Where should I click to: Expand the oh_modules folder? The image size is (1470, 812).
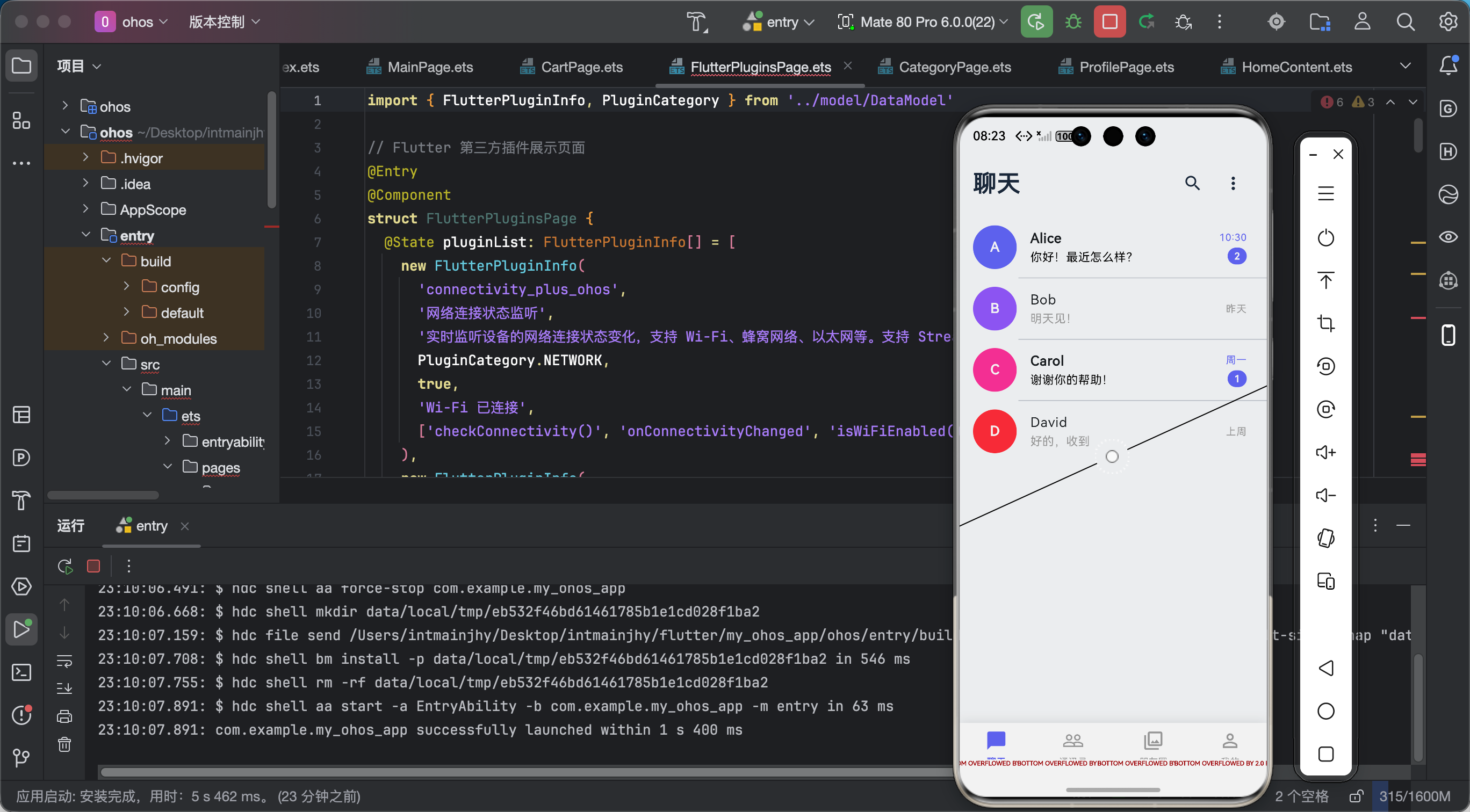(106, 338)
